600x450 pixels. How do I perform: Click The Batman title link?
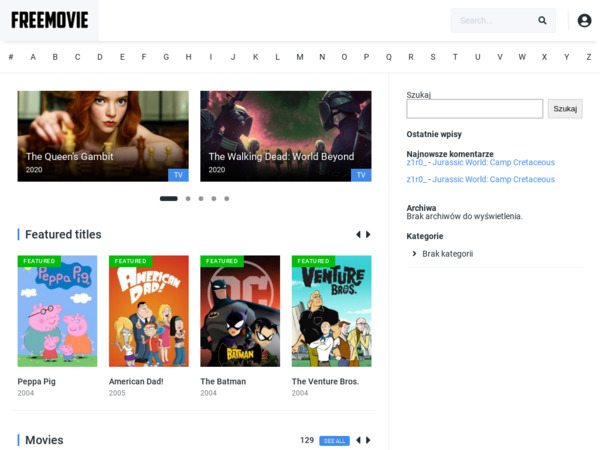(x=223, y=382)
